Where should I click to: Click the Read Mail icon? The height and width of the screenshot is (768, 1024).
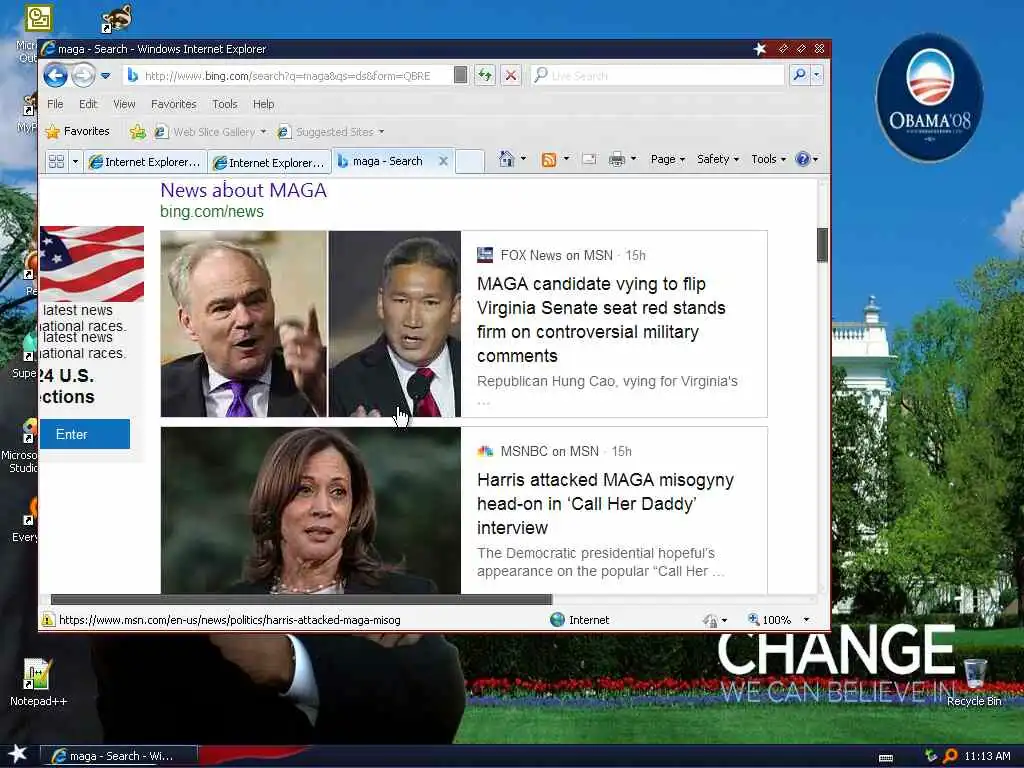588,159
